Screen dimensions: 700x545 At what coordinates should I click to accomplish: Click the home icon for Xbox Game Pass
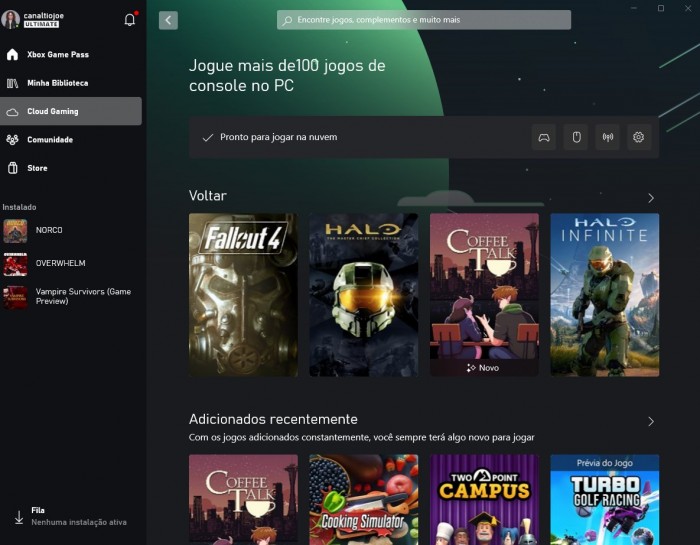12,54
